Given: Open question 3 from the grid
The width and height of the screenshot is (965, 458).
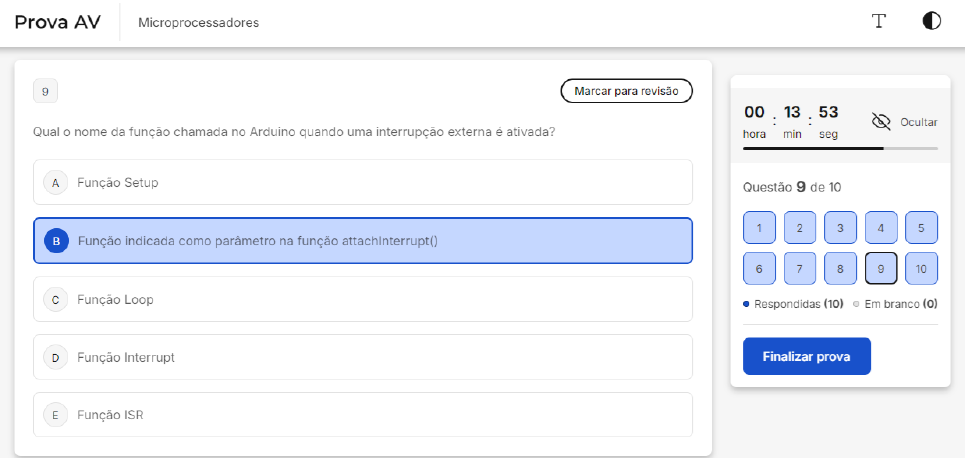Looking at the screenshot, I should coord(840,228).
